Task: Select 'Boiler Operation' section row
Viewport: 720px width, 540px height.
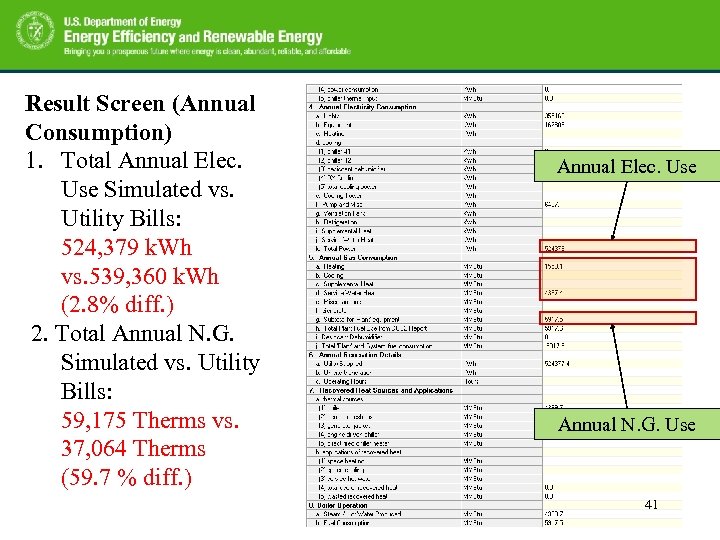Action: 494,505
